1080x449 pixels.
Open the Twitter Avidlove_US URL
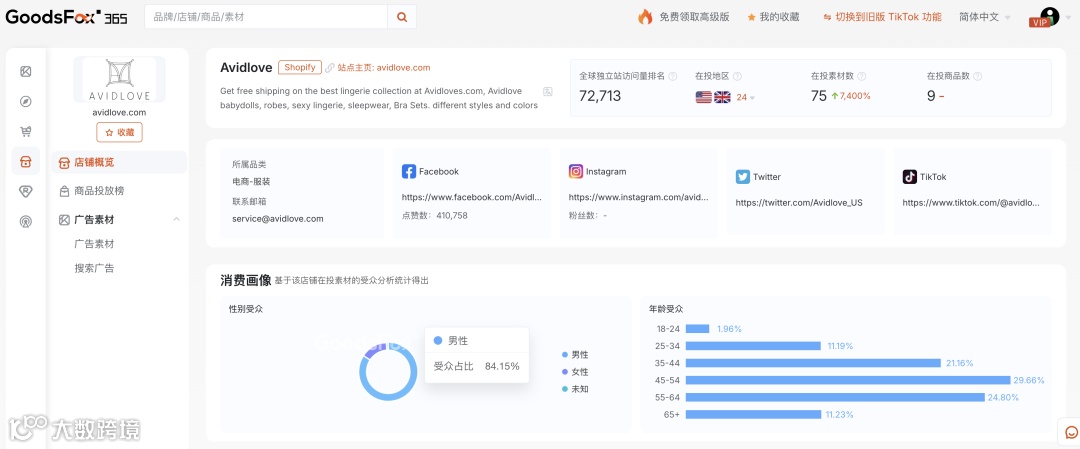tap(799, 202)
